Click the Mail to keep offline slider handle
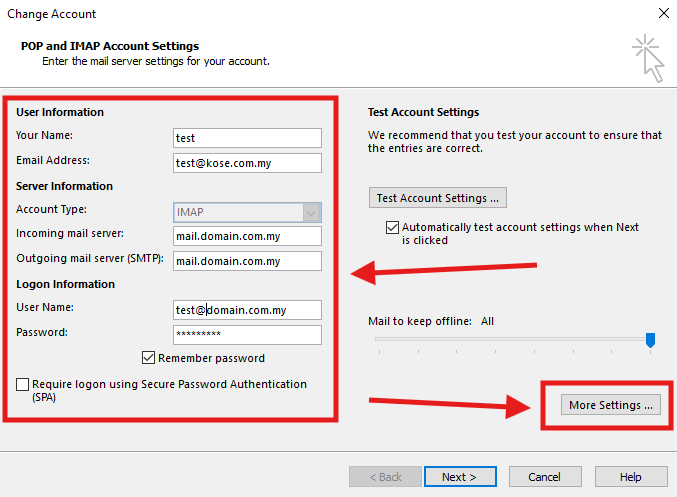 pos(650,340)
